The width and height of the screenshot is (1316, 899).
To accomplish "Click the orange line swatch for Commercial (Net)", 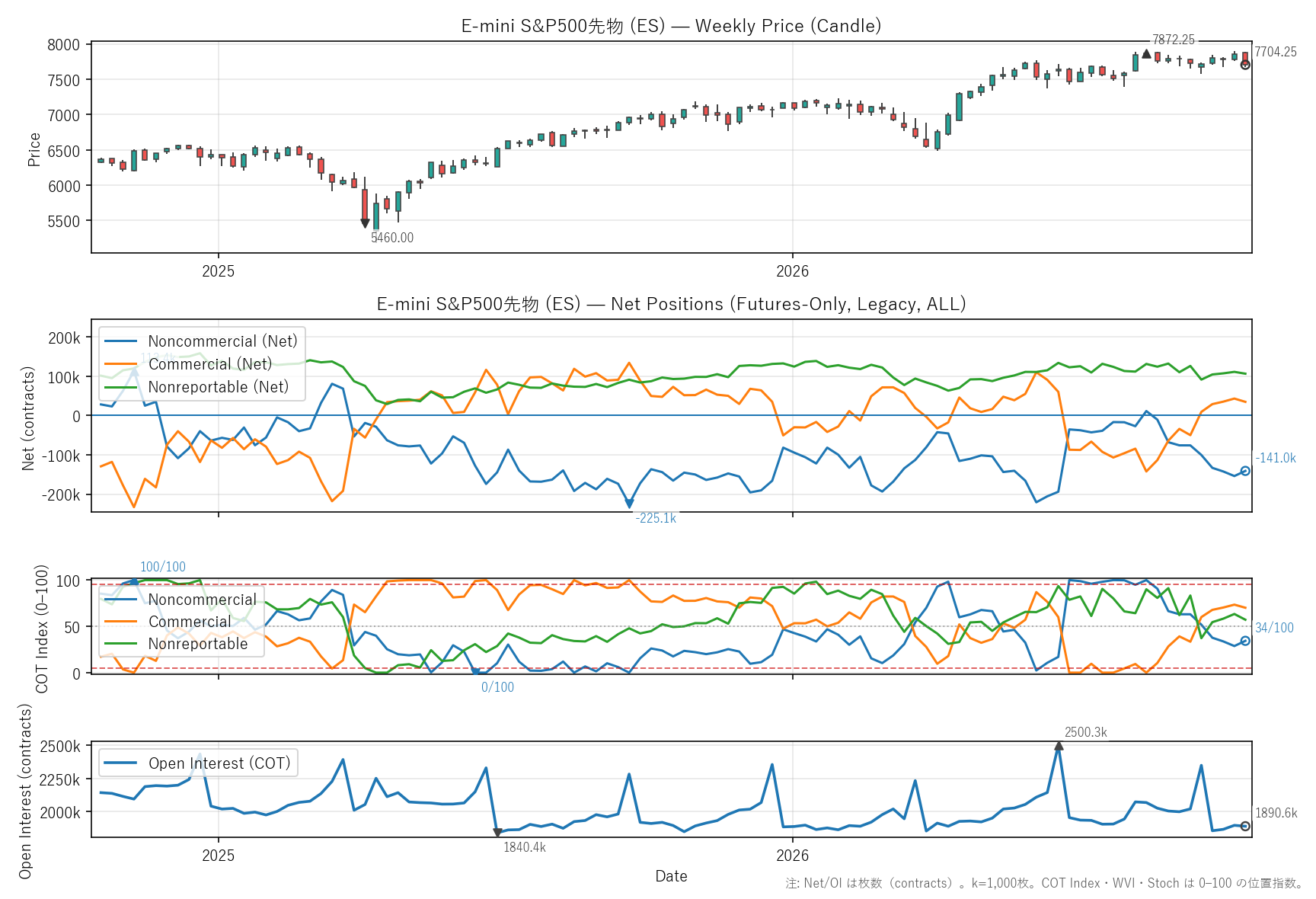I will (x=121, y=364).
